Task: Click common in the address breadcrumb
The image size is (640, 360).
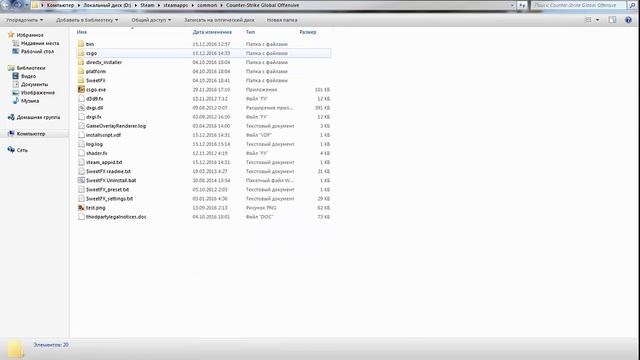Action: (207, 5)
